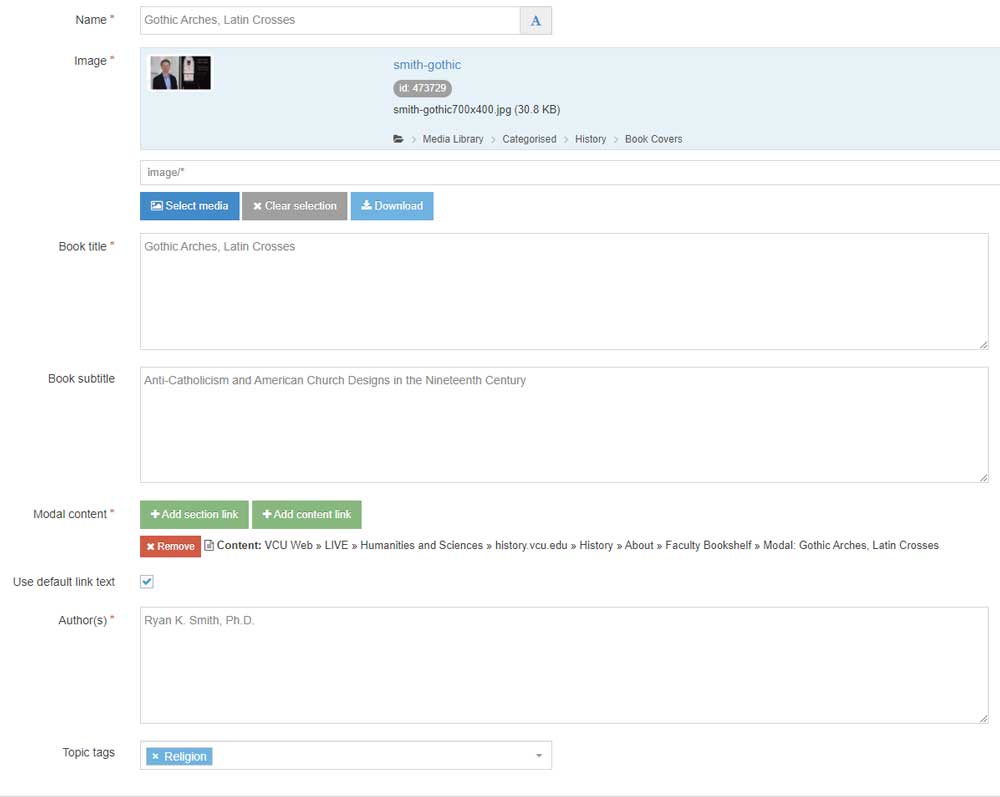The width and height of the screenshot is (1000, 797).
Task: Expand the Topic tags selection list
Action: coord(537,755)
